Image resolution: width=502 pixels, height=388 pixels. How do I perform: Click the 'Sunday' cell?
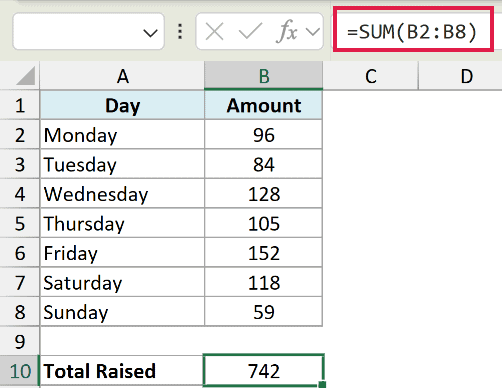pos(122,312)
